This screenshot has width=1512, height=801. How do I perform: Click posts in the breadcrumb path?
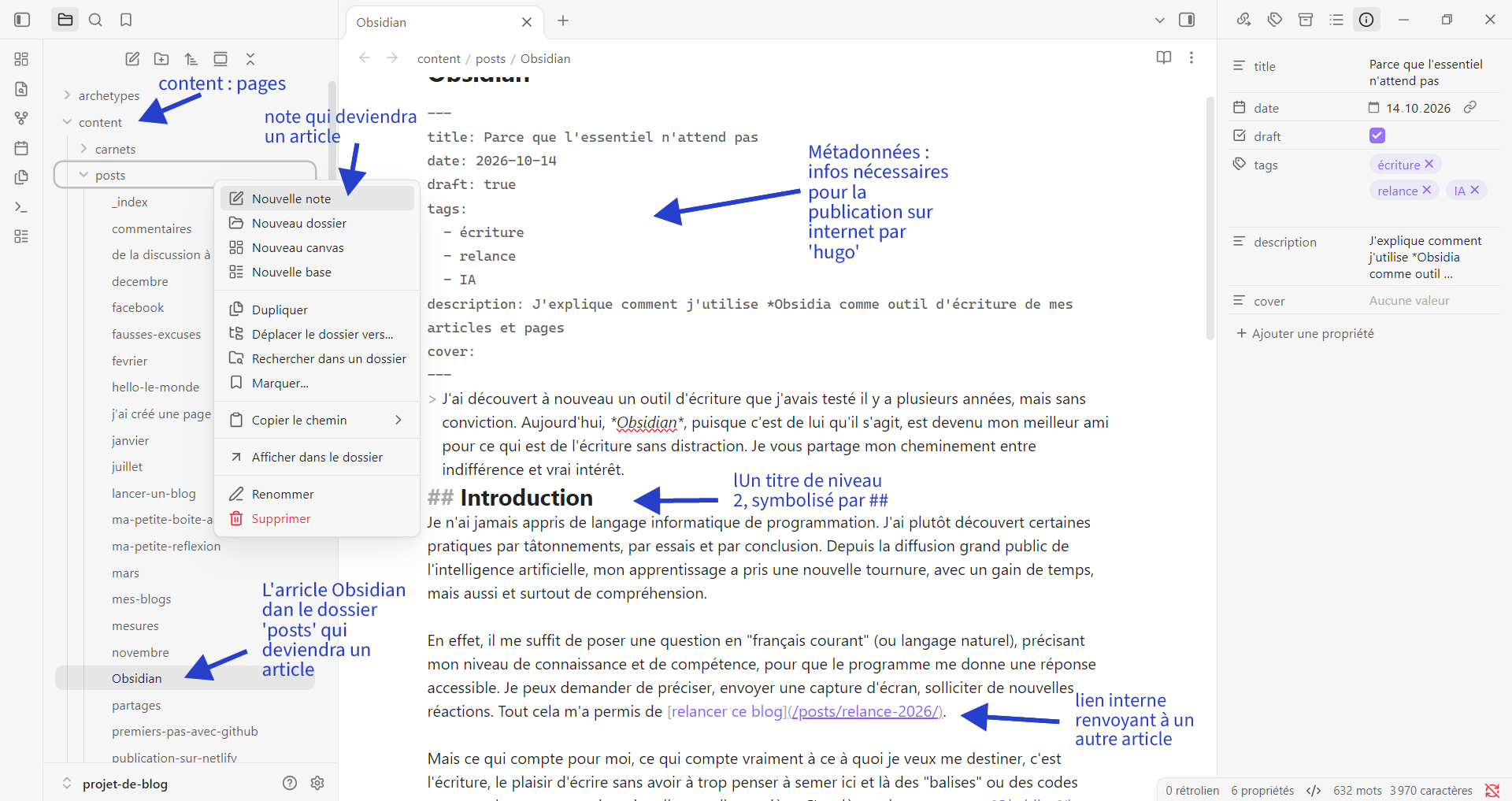[491, 58]
